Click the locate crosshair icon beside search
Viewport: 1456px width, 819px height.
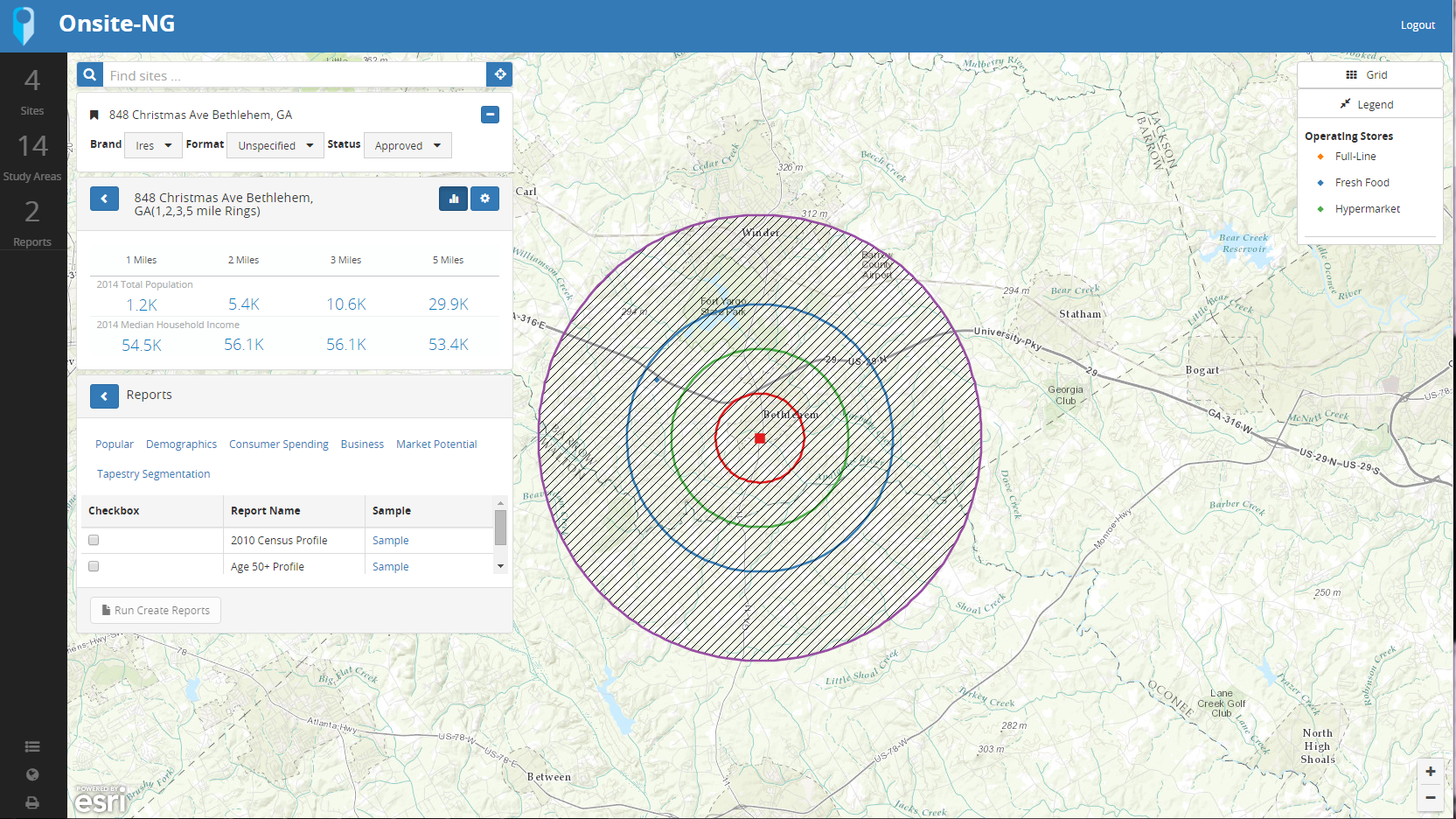499,75
